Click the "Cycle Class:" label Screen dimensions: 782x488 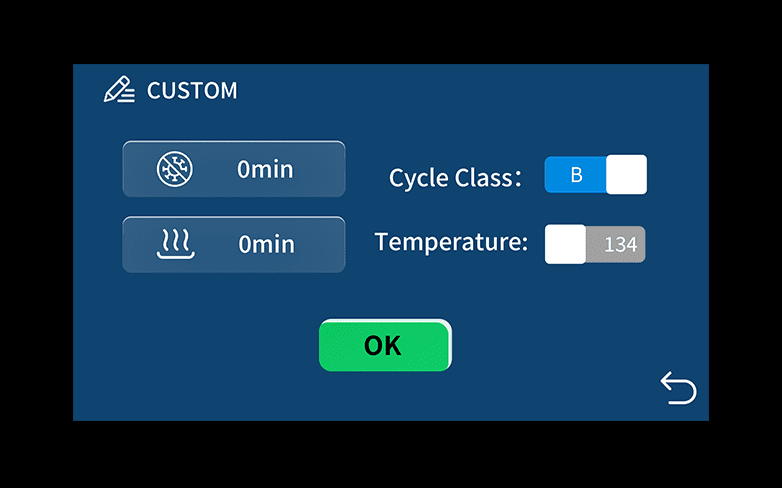(455, 178)
